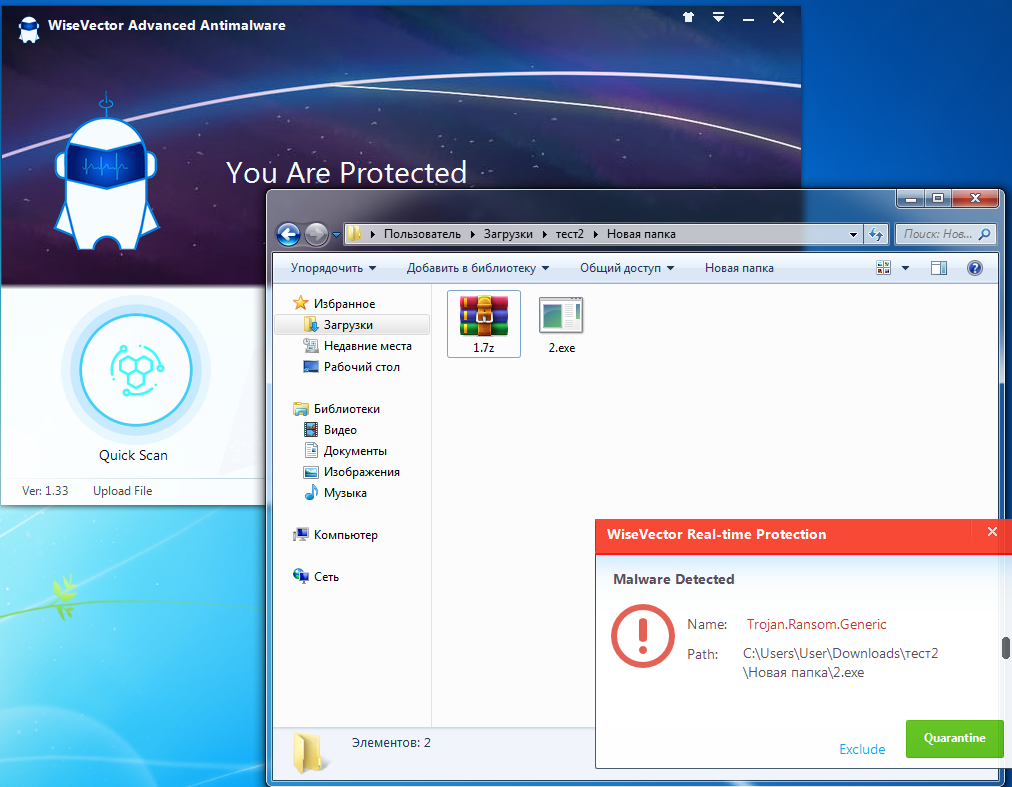Viewport: 1012px width, 787px height.
Task: Open WiseVector menu triangle icon
Action: click(x=718, y=17)
